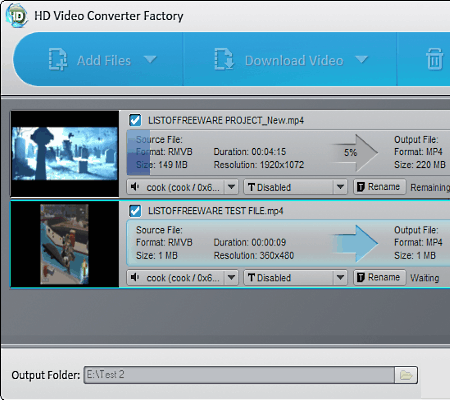Open the audio track dropdown for PROJECT_New
Screen dimensions: 450x400
231,187
